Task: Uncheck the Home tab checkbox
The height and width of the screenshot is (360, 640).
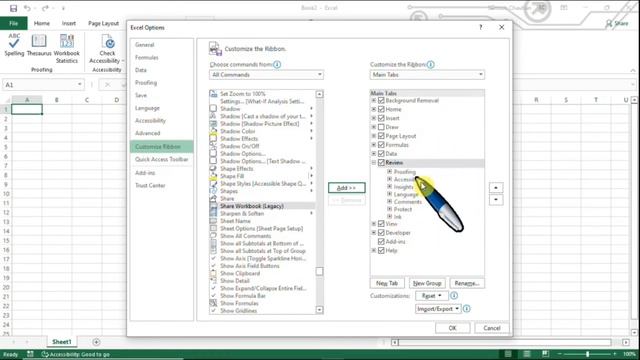Action: (x=381, y=109)
